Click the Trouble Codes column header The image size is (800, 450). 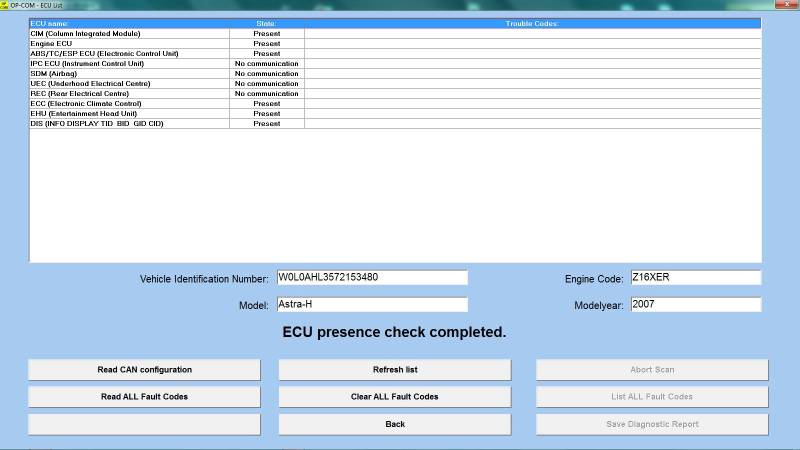click(x=532, y=23)
